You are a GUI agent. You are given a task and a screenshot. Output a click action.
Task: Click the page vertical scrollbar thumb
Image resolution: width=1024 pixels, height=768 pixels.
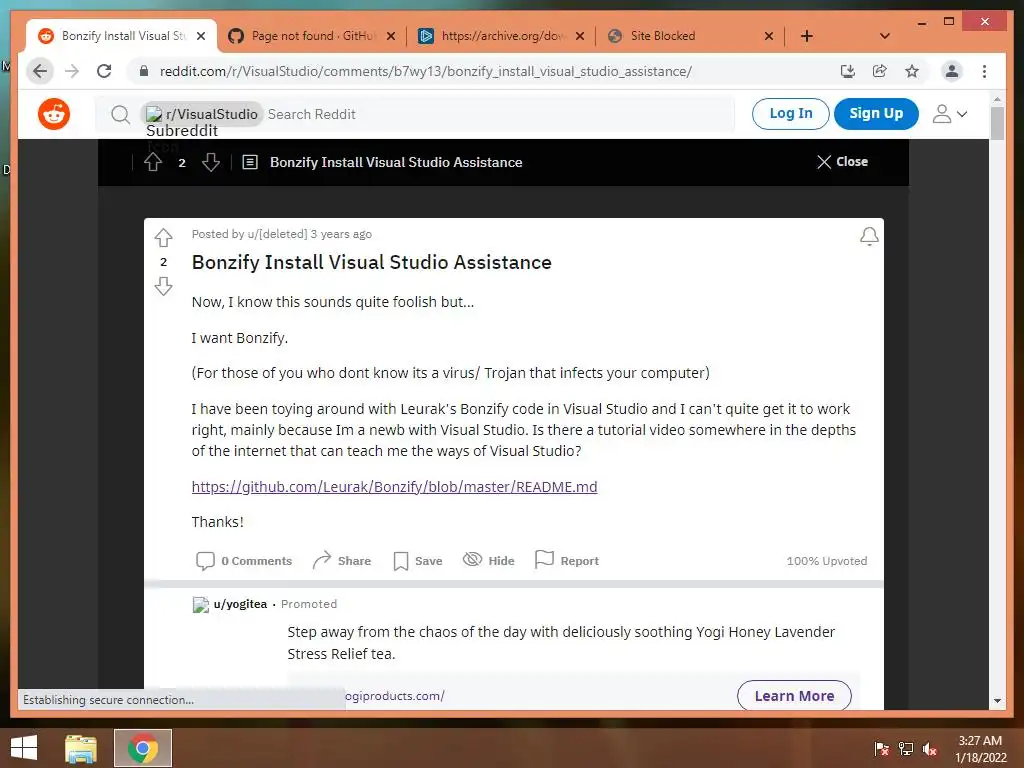tap(997, 123)
